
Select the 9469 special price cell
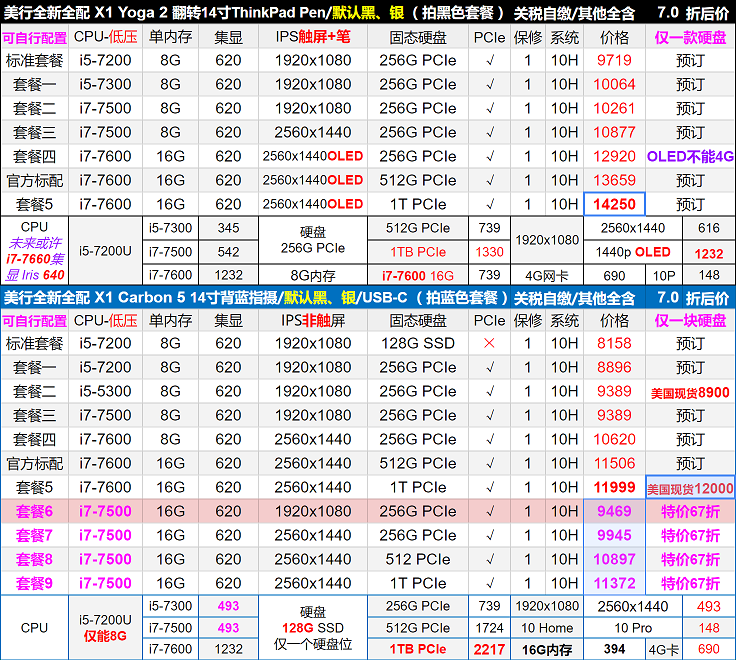[x=614, y=511]
